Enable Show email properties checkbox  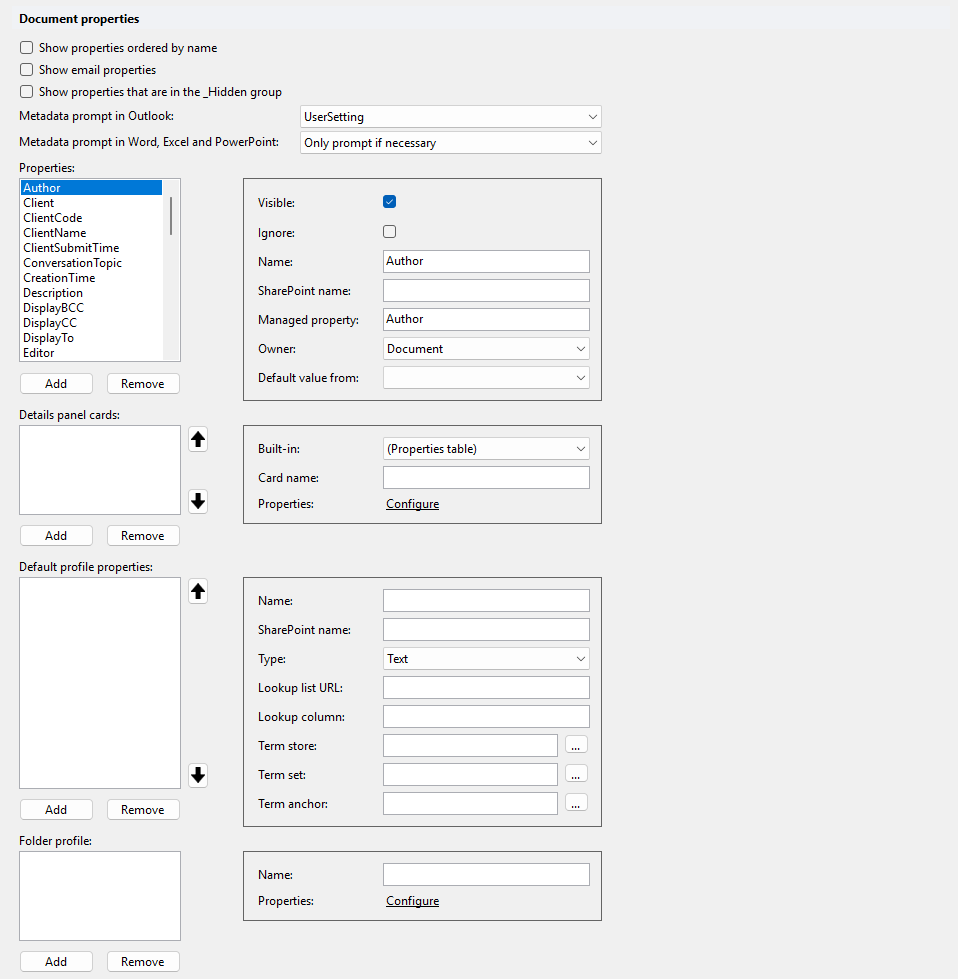[x=26, y=70]
